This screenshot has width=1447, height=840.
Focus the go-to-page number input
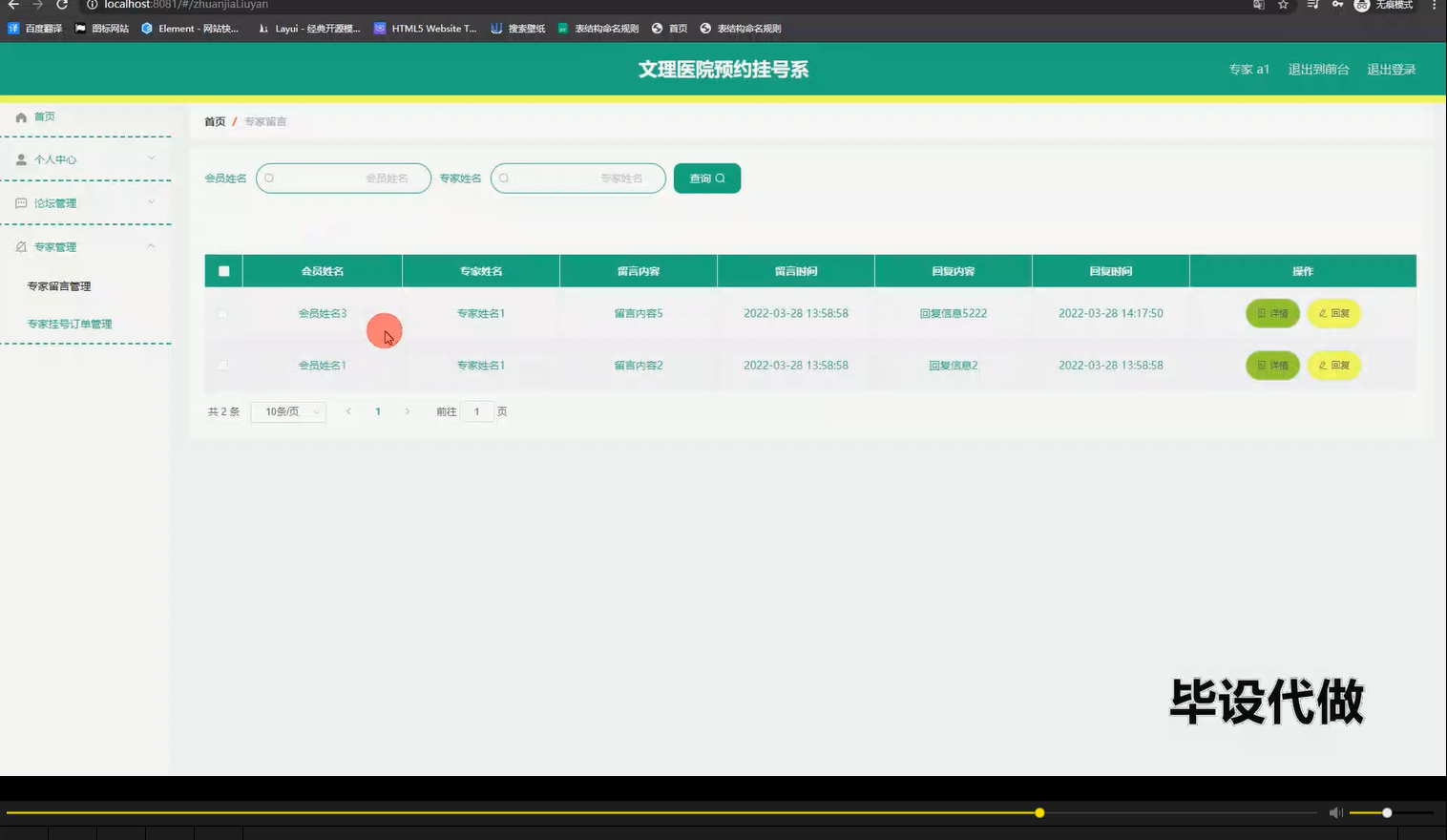[476, 411]
